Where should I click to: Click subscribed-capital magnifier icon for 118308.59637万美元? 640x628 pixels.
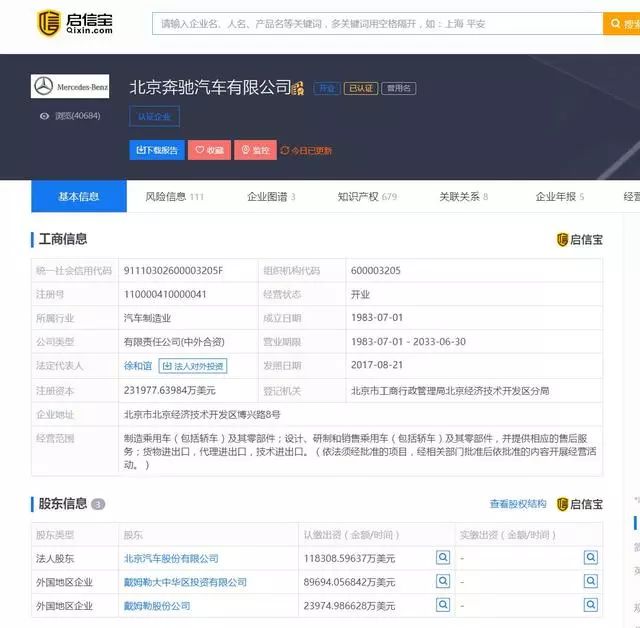coord(443,557)
